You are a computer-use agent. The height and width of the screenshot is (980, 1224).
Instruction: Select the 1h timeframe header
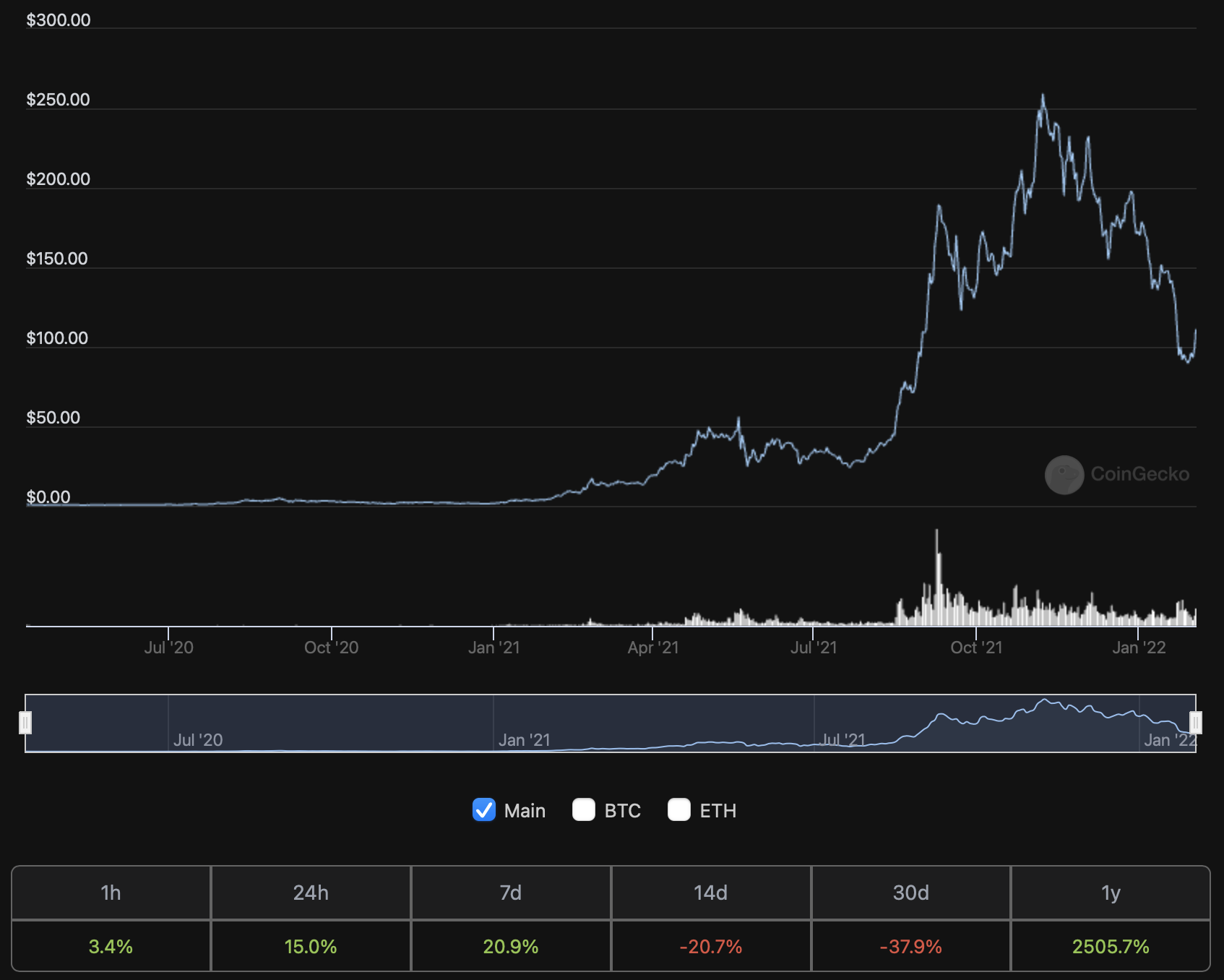111,893
